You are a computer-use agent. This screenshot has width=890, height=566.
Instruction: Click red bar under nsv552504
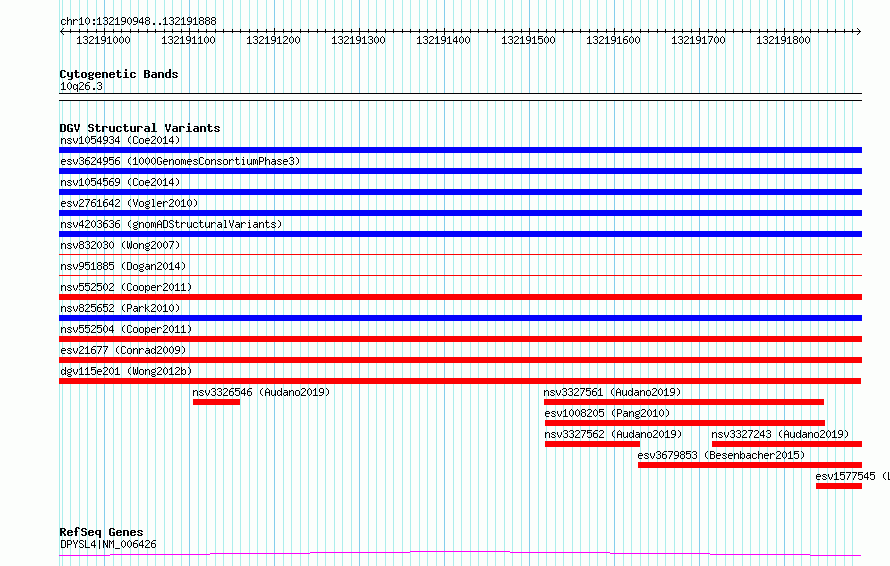460,339
